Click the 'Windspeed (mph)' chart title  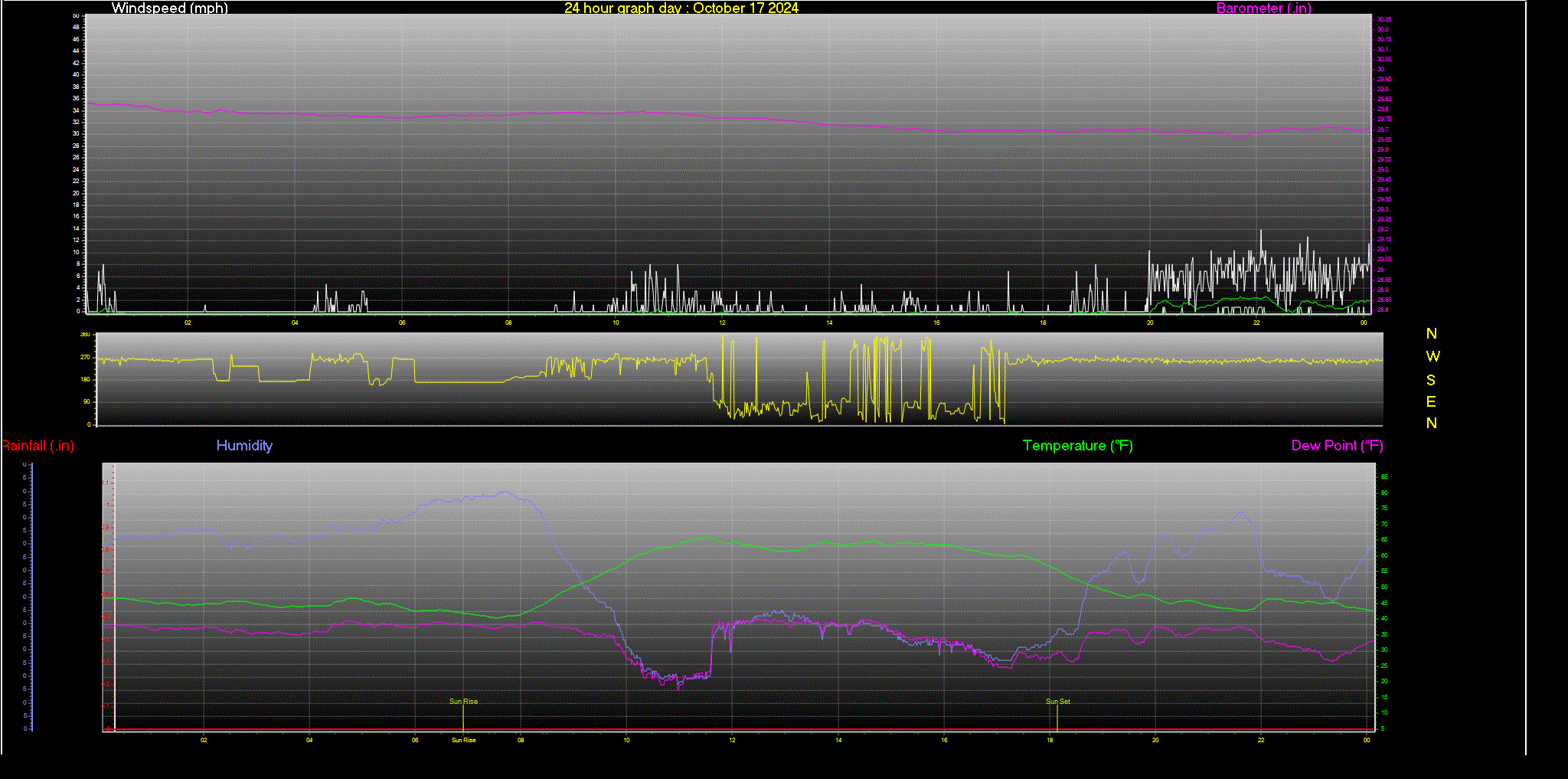169,8
